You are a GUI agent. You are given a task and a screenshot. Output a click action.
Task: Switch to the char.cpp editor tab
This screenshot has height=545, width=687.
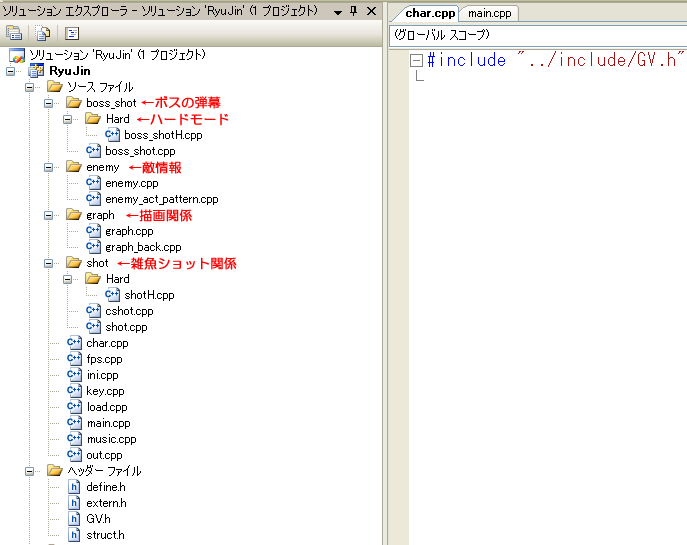pyautogui.click(x=430, y=13)
